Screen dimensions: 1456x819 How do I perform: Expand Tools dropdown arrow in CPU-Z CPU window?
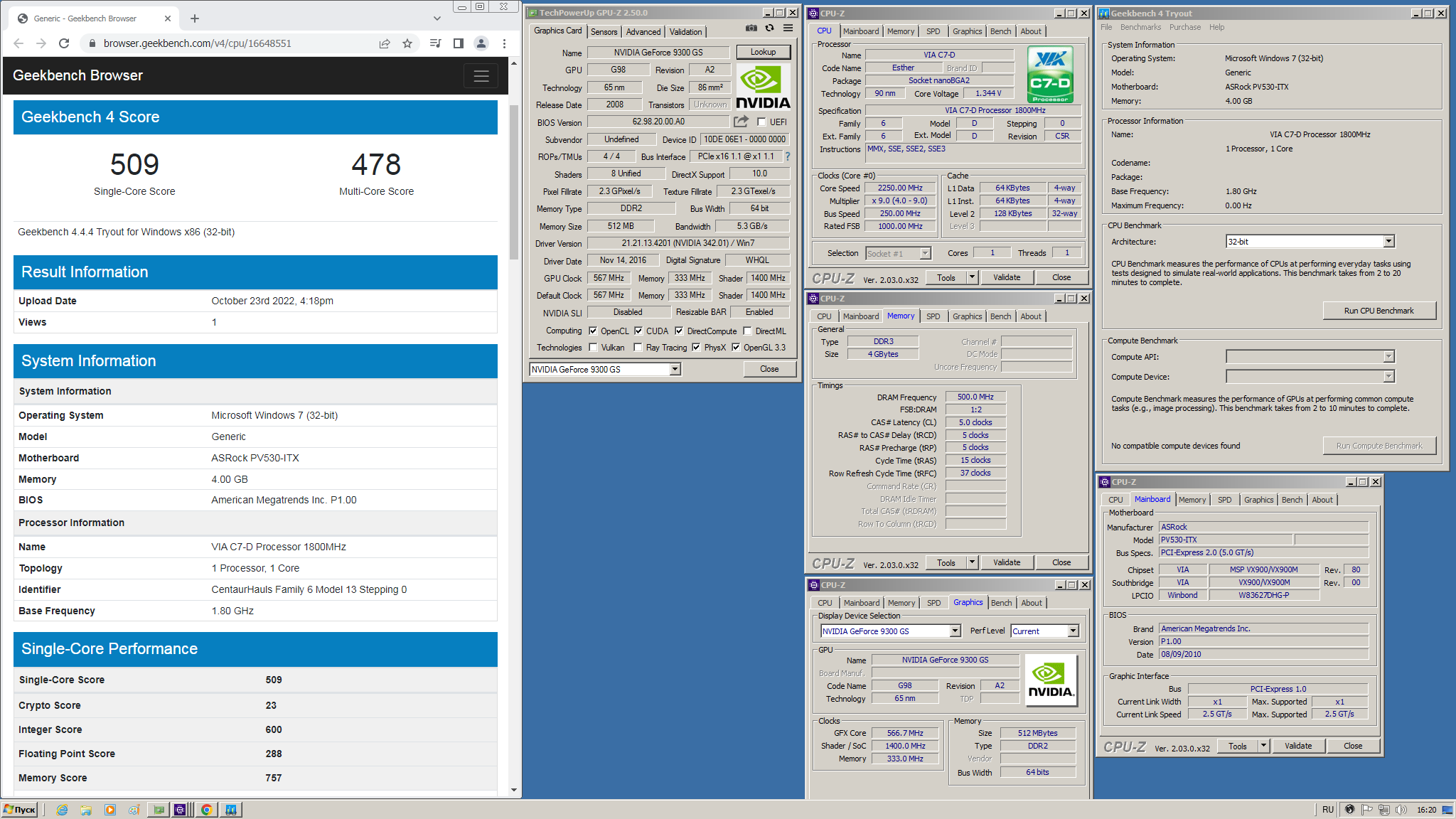pyautogui.click(x=972, y=277)
